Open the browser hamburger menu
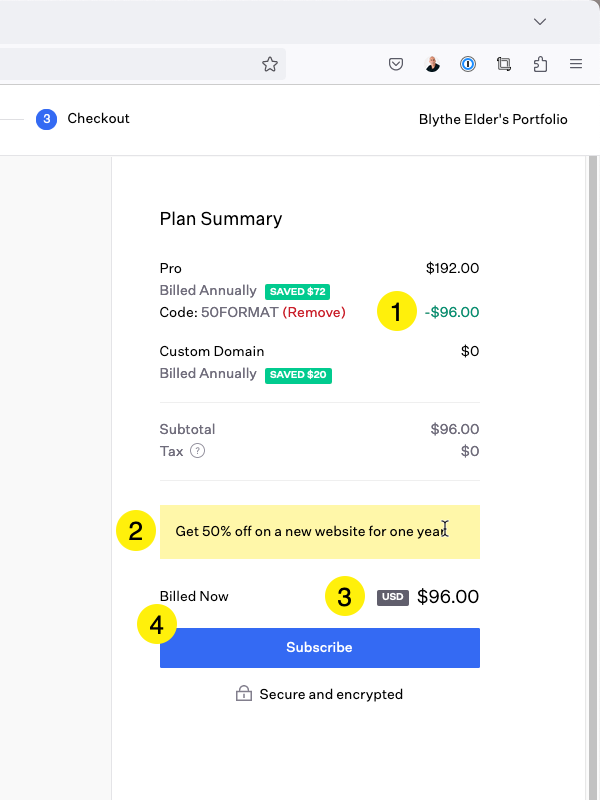Image resolution: width=600 pixels, height=800 pixels. point(576,64)
